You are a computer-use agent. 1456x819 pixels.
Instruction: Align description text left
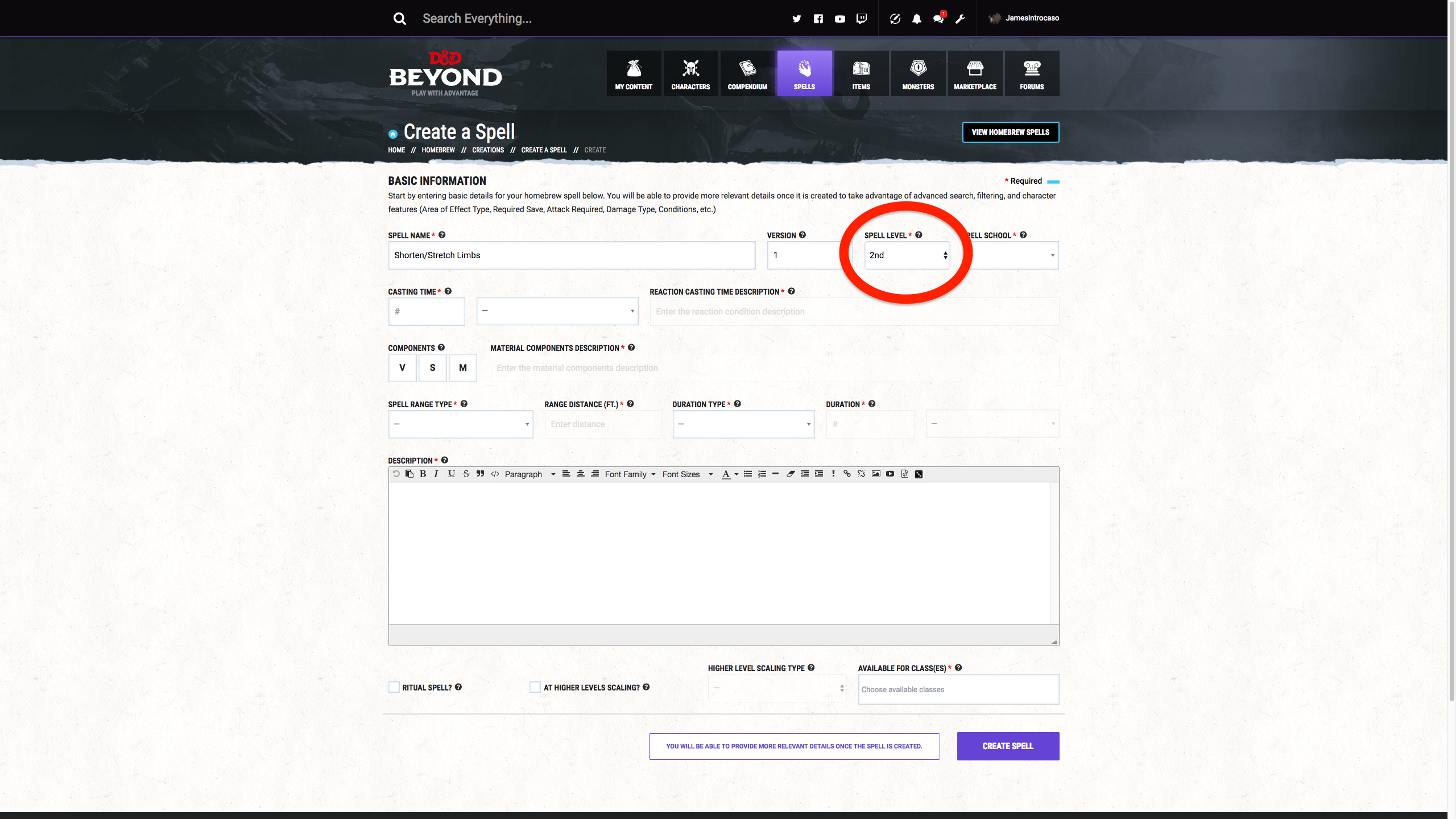tap(566, 474)
